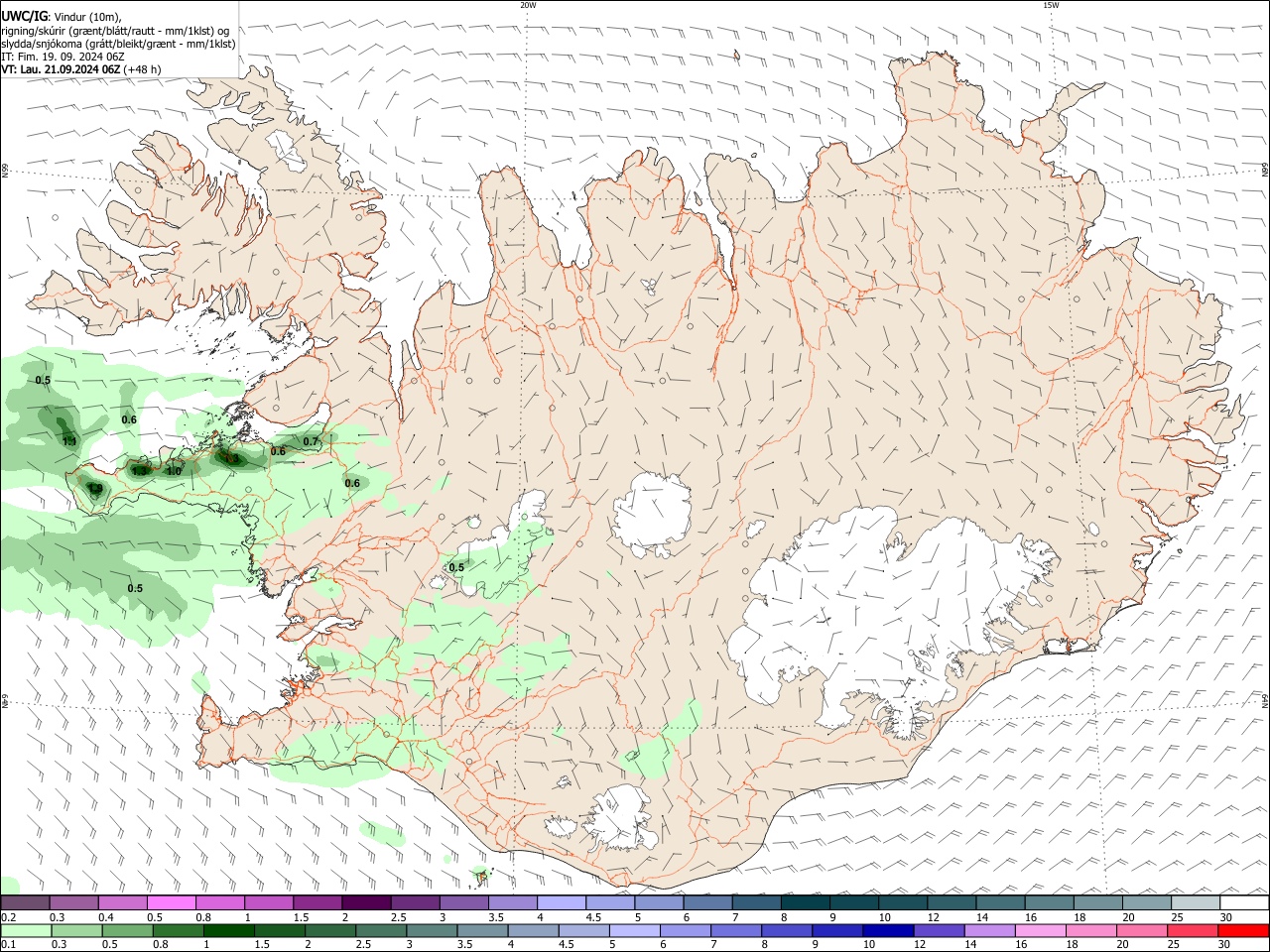Click the '1.0' precipitation value on map
Viewport: 1270px width, 952px height.
coord(174,471)
